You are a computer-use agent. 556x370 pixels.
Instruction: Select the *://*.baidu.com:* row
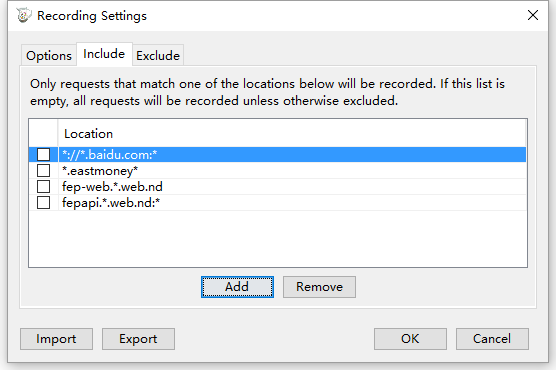[278, 155]
